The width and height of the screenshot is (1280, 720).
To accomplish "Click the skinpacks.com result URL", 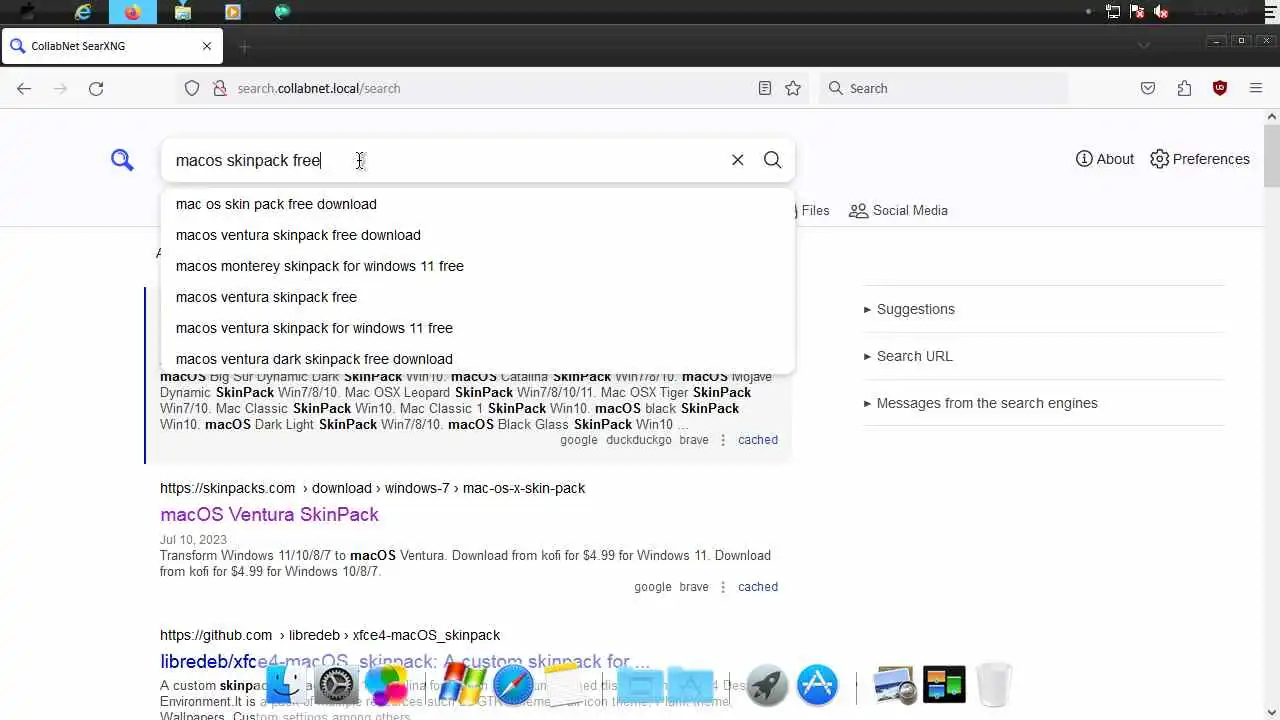I will pos(372,488).
